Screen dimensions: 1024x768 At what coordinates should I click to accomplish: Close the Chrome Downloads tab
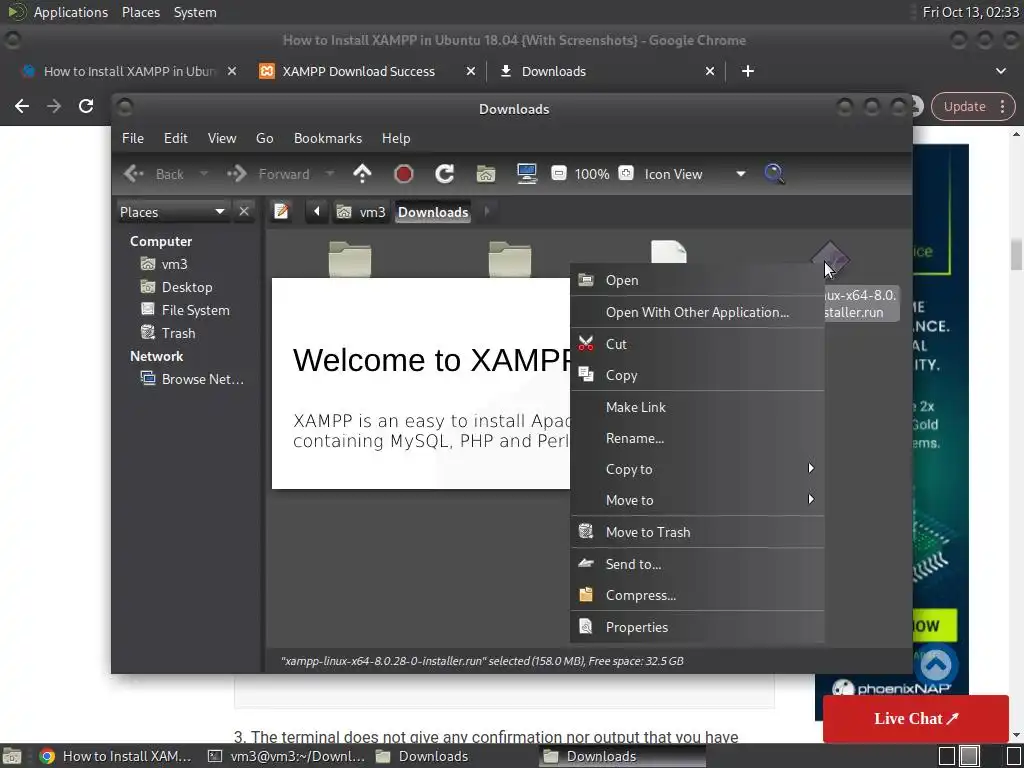click(710, 71)
